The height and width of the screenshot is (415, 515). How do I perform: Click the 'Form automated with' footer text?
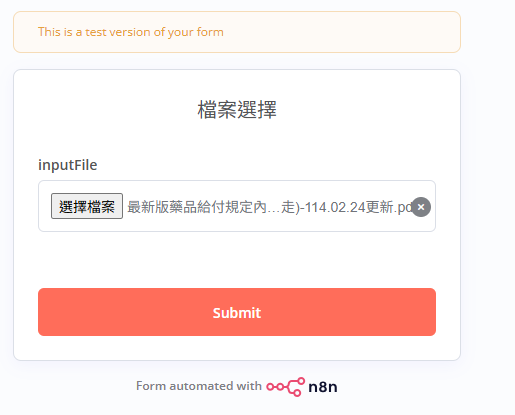coord(199,386)
